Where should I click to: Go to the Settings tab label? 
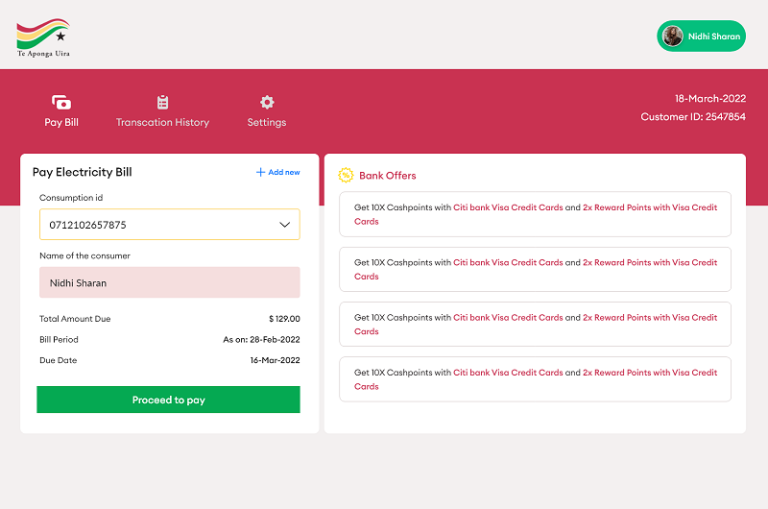(x=267, y=123)
